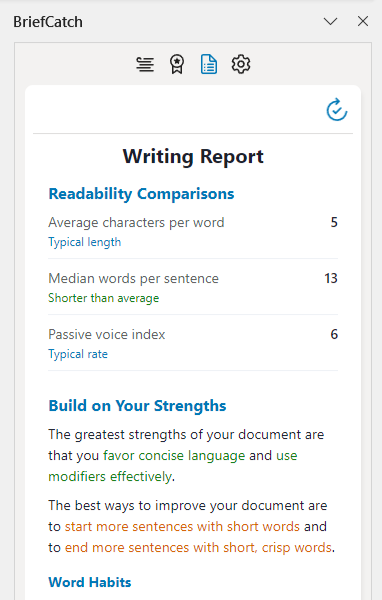Image resolution: width=382 pixels, height=600 pixels.
Task: Select the Readability Comparisons heading
Action: click(x=141, y=194)
